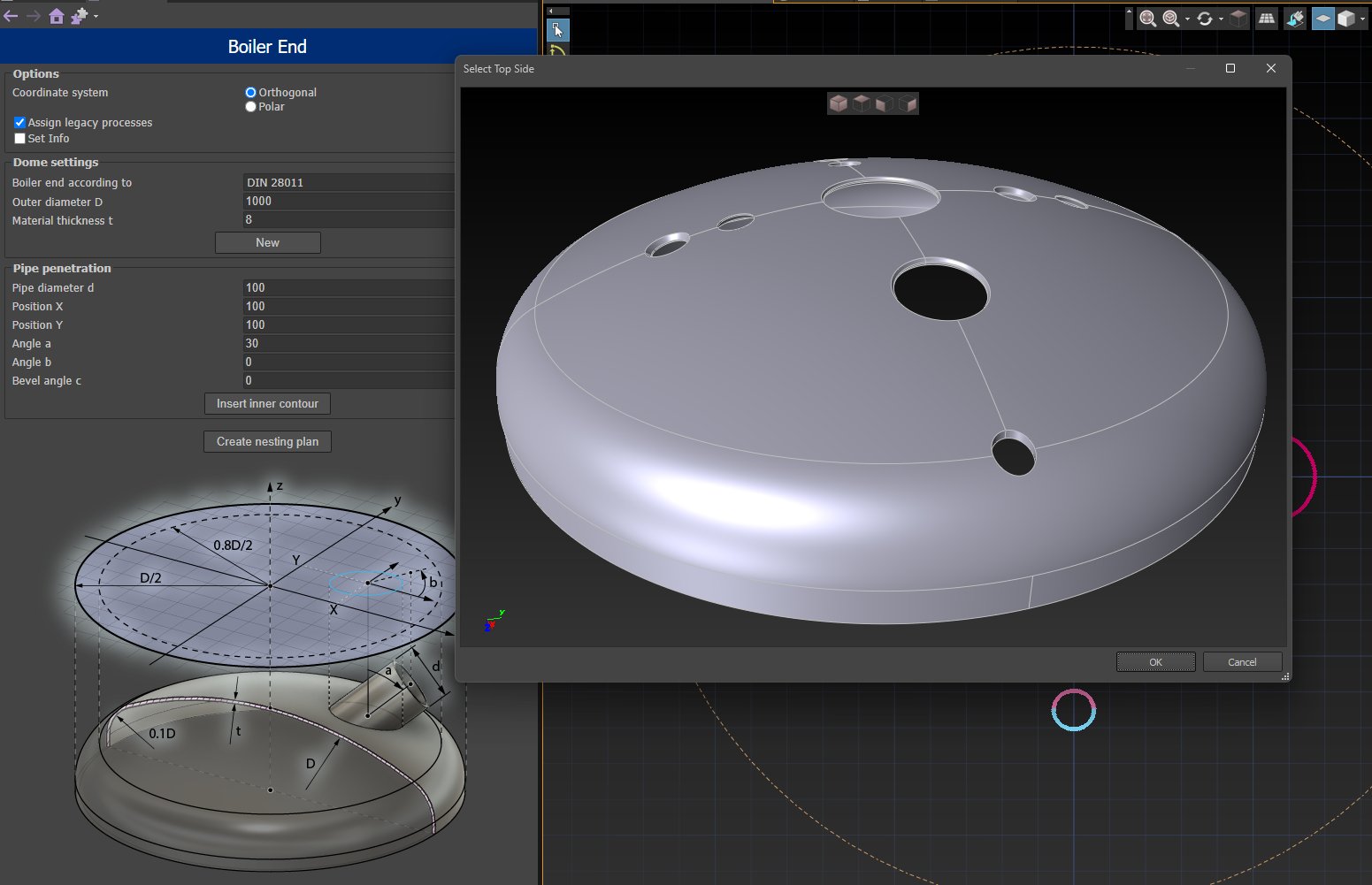Click Cancel in Select Top Side dialog

tap(1242, 662)
